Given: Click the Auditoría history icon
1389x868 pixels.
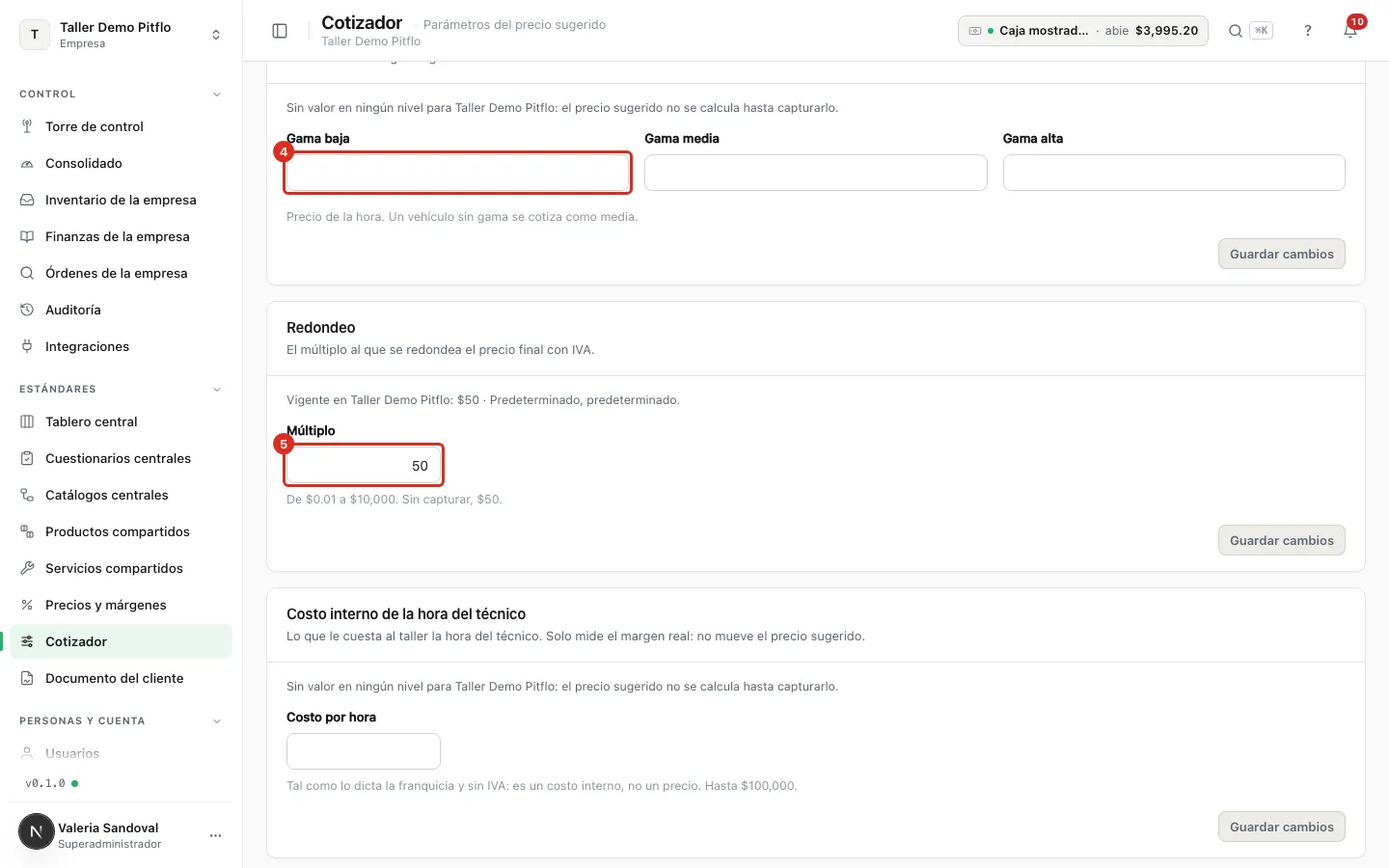Looking at the screenshot, I should 27,310.
